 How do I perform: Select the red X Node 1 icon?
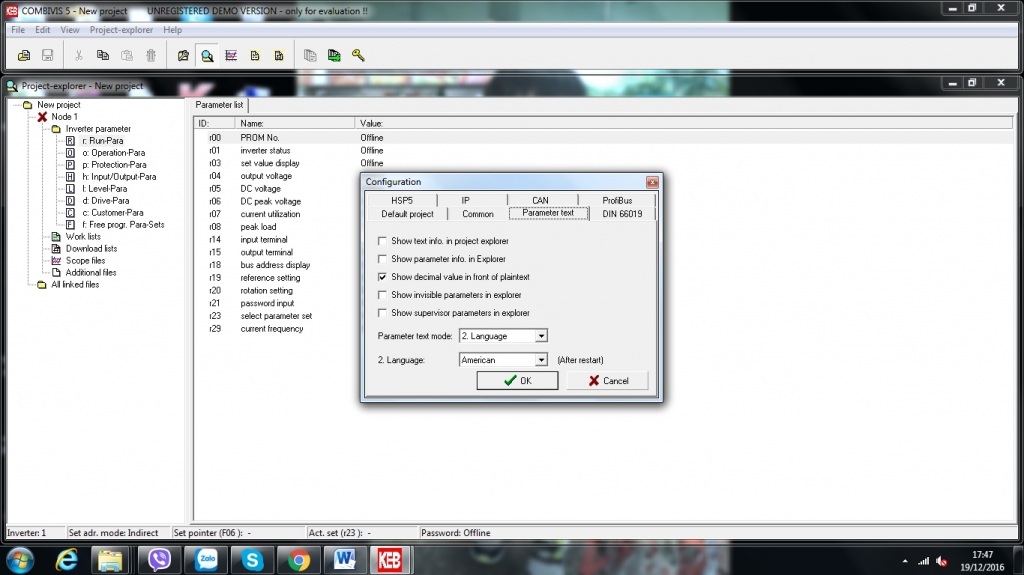pyautogui.click(x=42, y=117)
